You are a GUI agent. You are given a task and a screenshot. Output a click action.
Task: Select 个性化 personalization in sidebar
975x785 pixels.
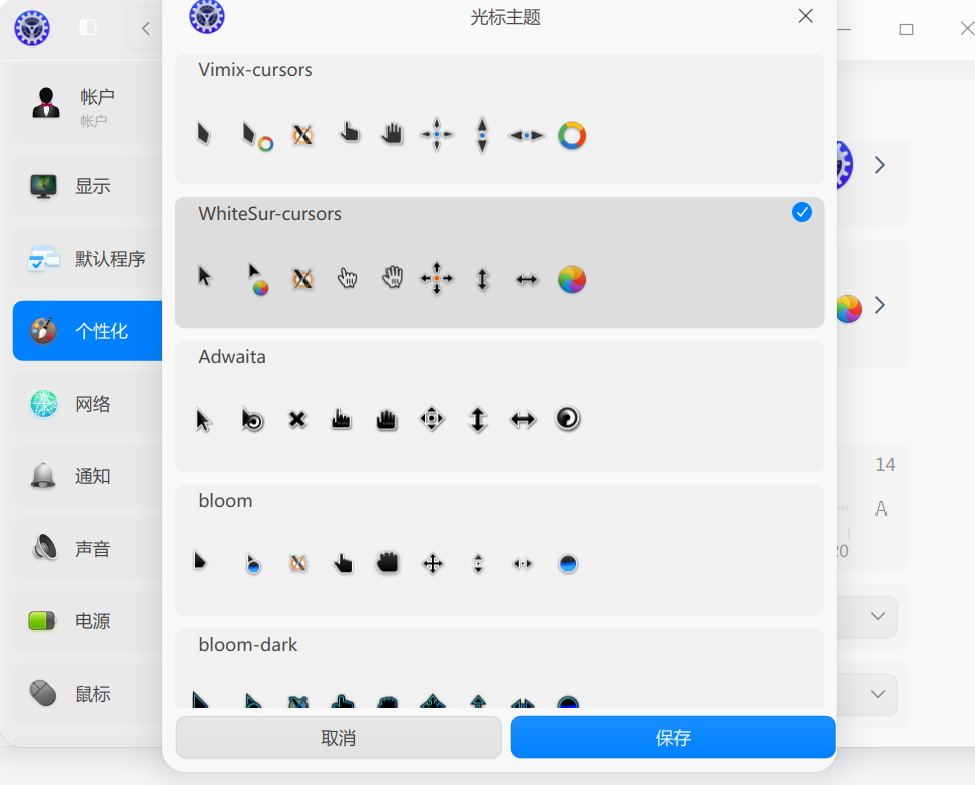tap(87, 331)
